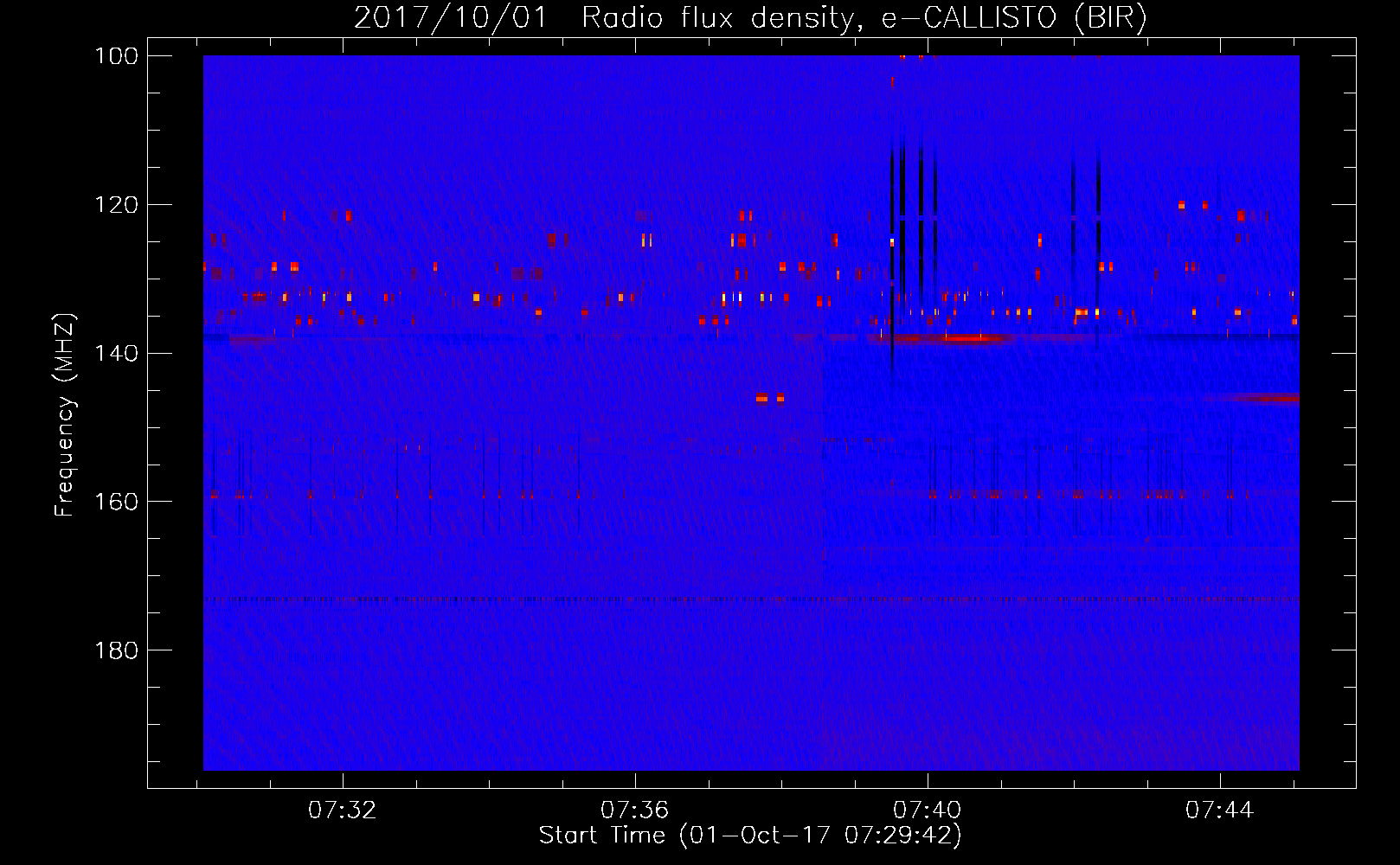Click the 140 frequency tick label
The image size is (1400, 865).
(x=117, y=354)
